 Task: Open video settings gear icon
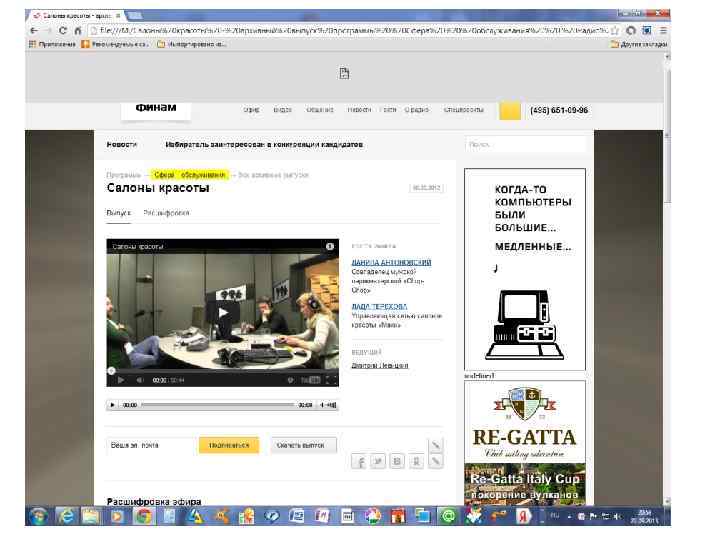point(290,380)
